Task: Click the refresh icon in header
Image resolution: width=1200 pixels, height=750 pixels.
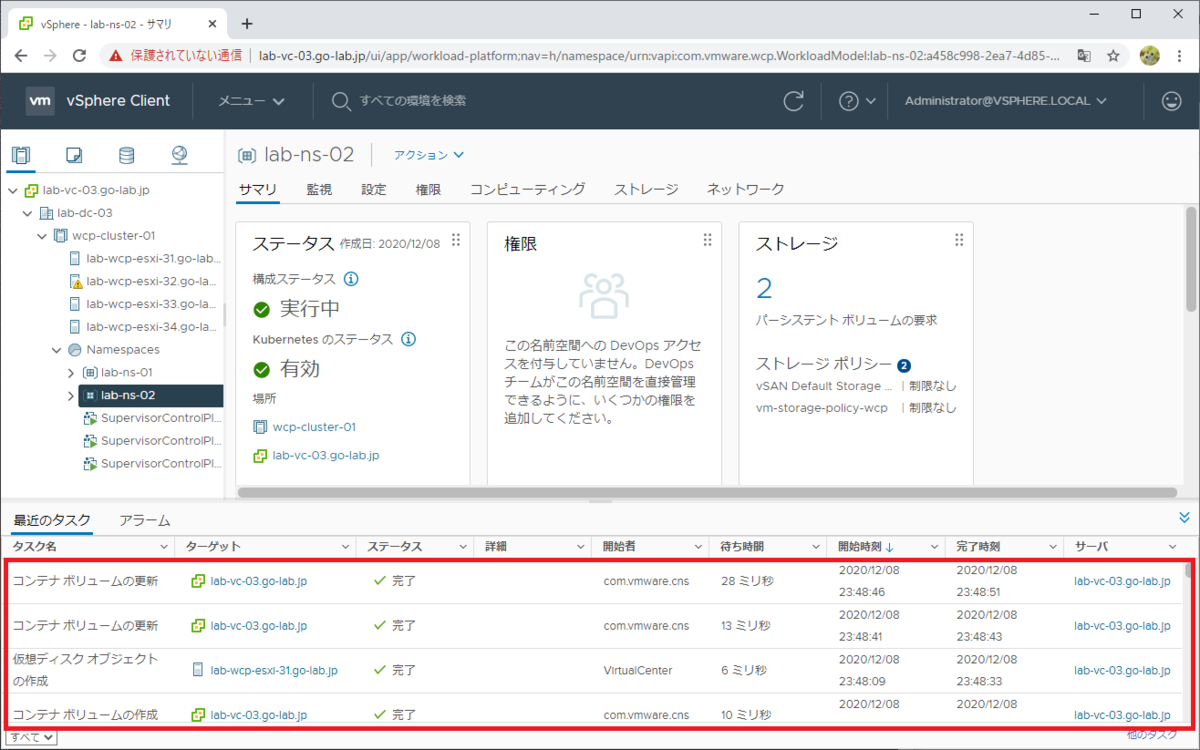Action: 793,100
